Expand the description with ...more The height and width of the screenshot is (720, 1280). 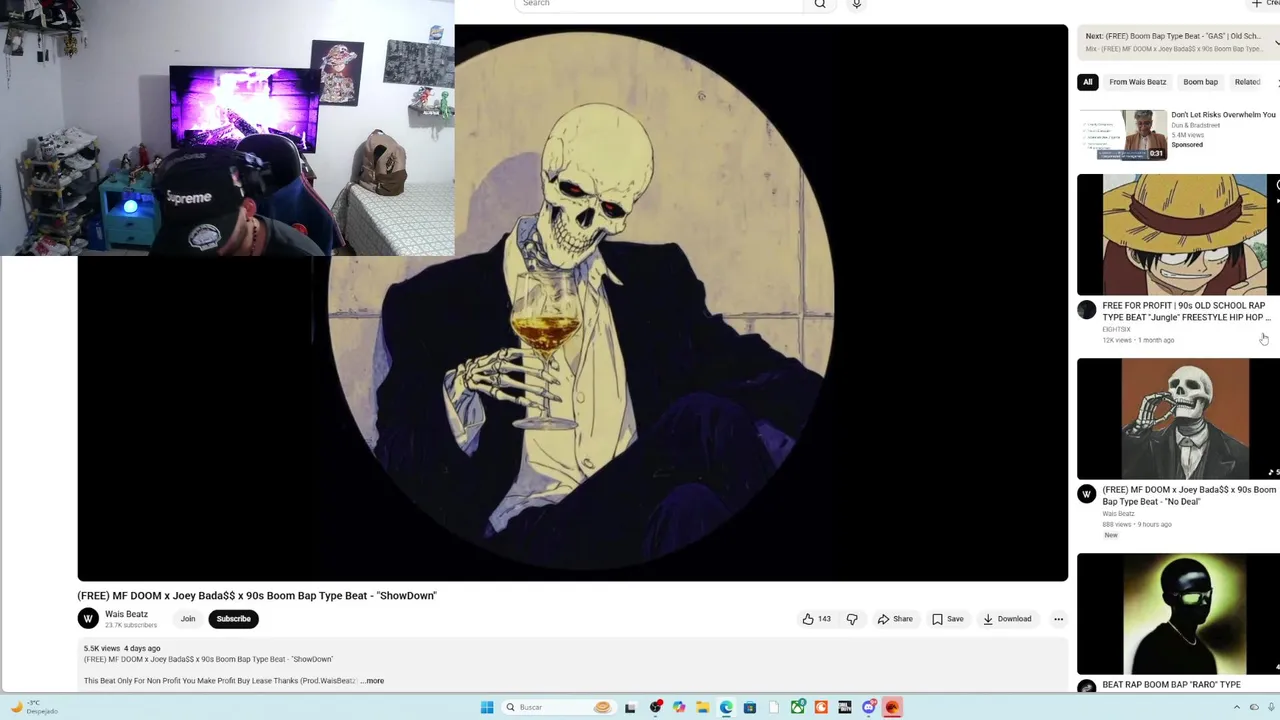372,681
